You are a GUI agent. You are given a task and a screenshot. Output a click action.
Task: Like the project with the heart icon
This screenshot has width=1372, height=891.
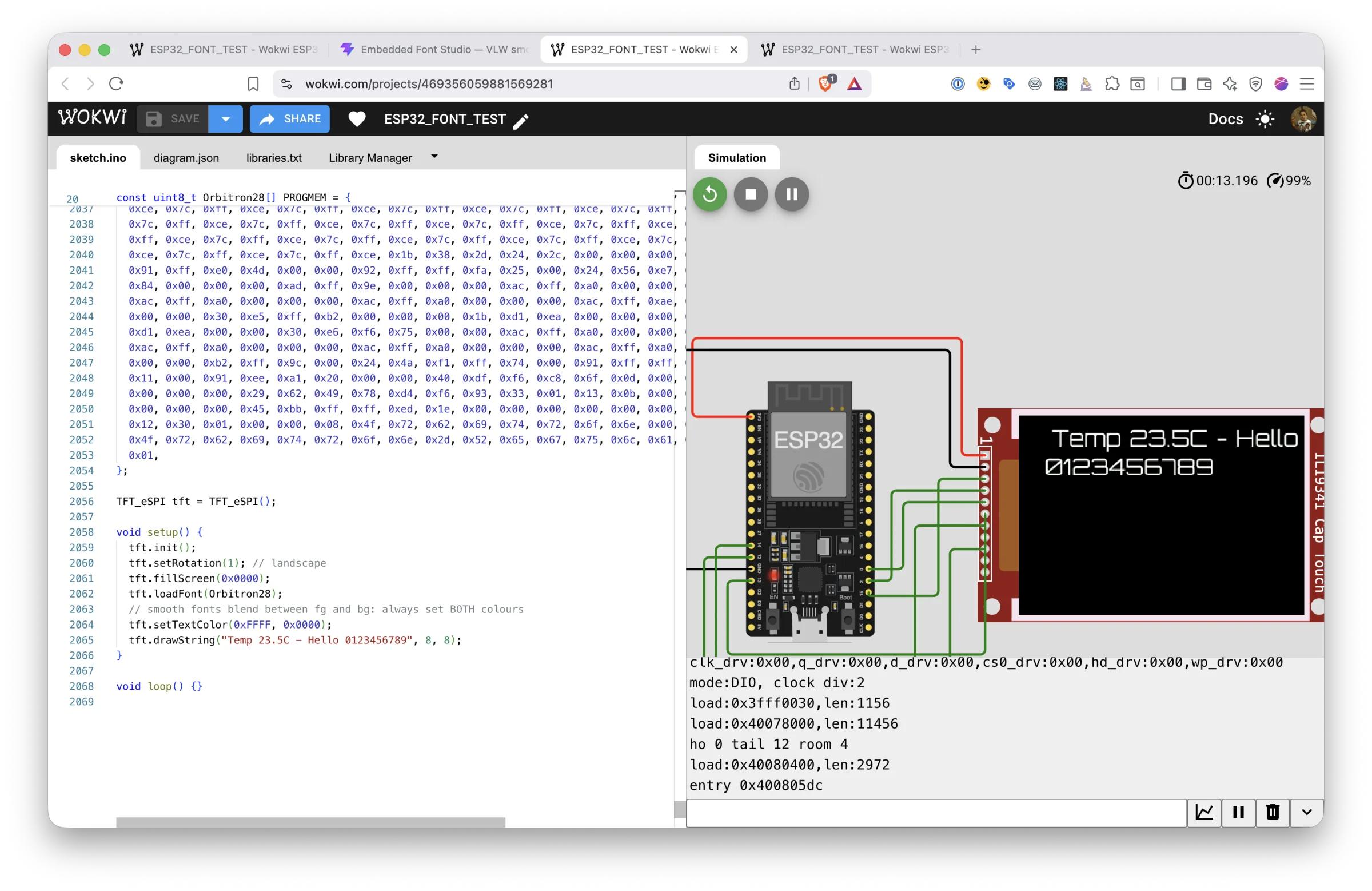point(357,119)
